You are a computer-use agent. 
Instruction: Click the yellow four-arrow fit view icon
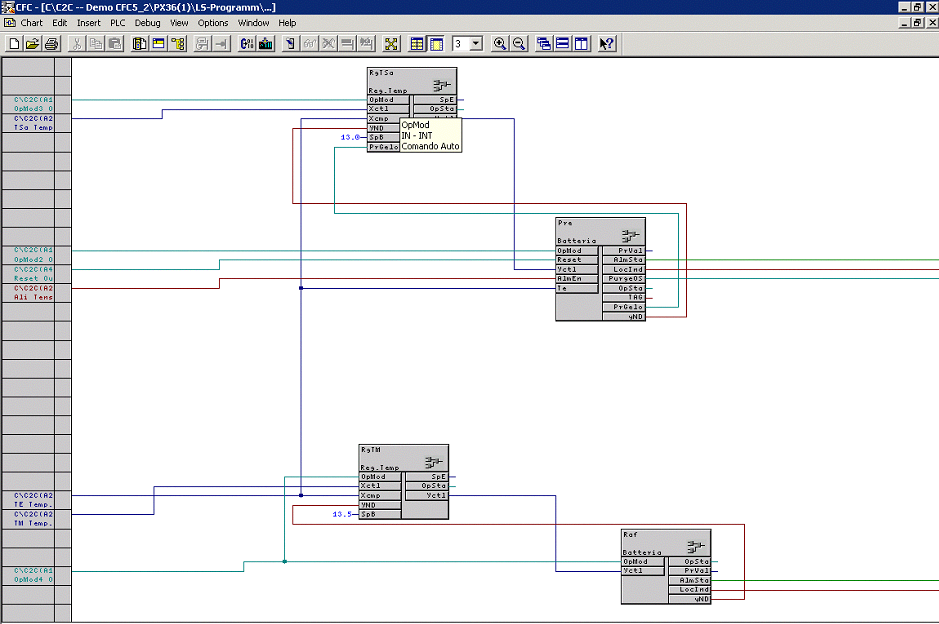click(x=391, y=44)
